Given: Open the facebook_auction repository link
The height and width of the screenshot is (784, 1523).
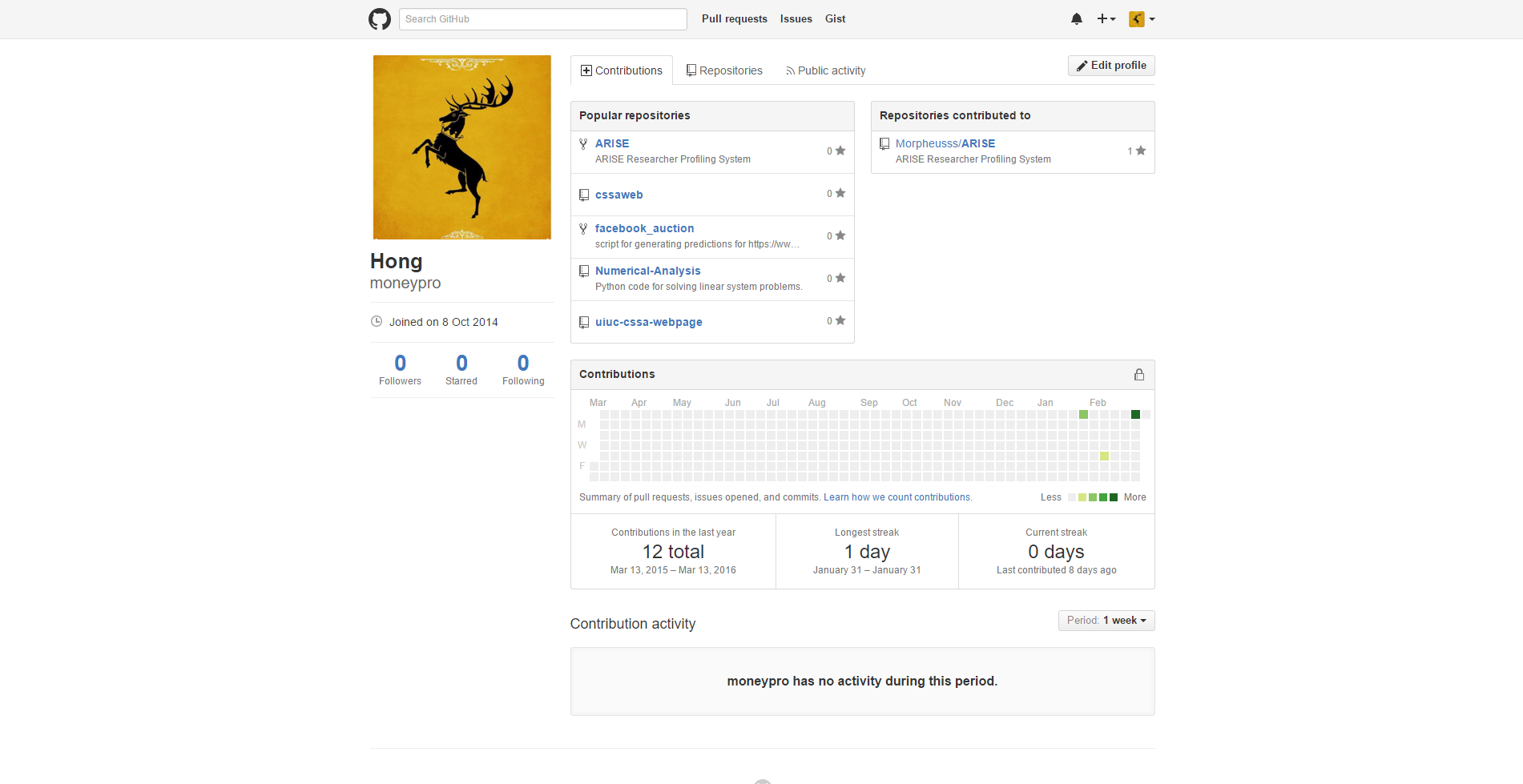Looking at the screenshot, I should tap(644, 228).
